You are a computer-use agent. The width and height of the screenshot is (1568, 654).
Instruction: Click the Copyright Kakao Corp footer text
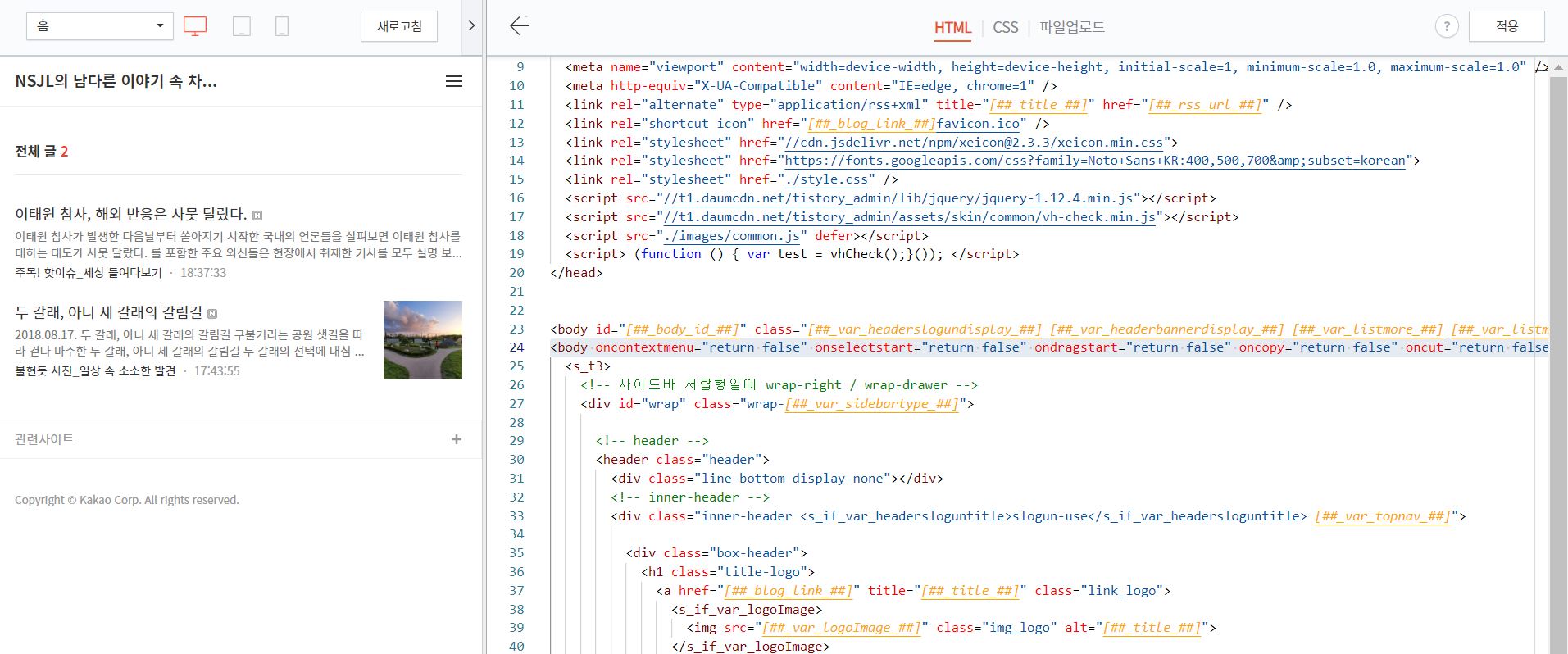pos(127,500)
